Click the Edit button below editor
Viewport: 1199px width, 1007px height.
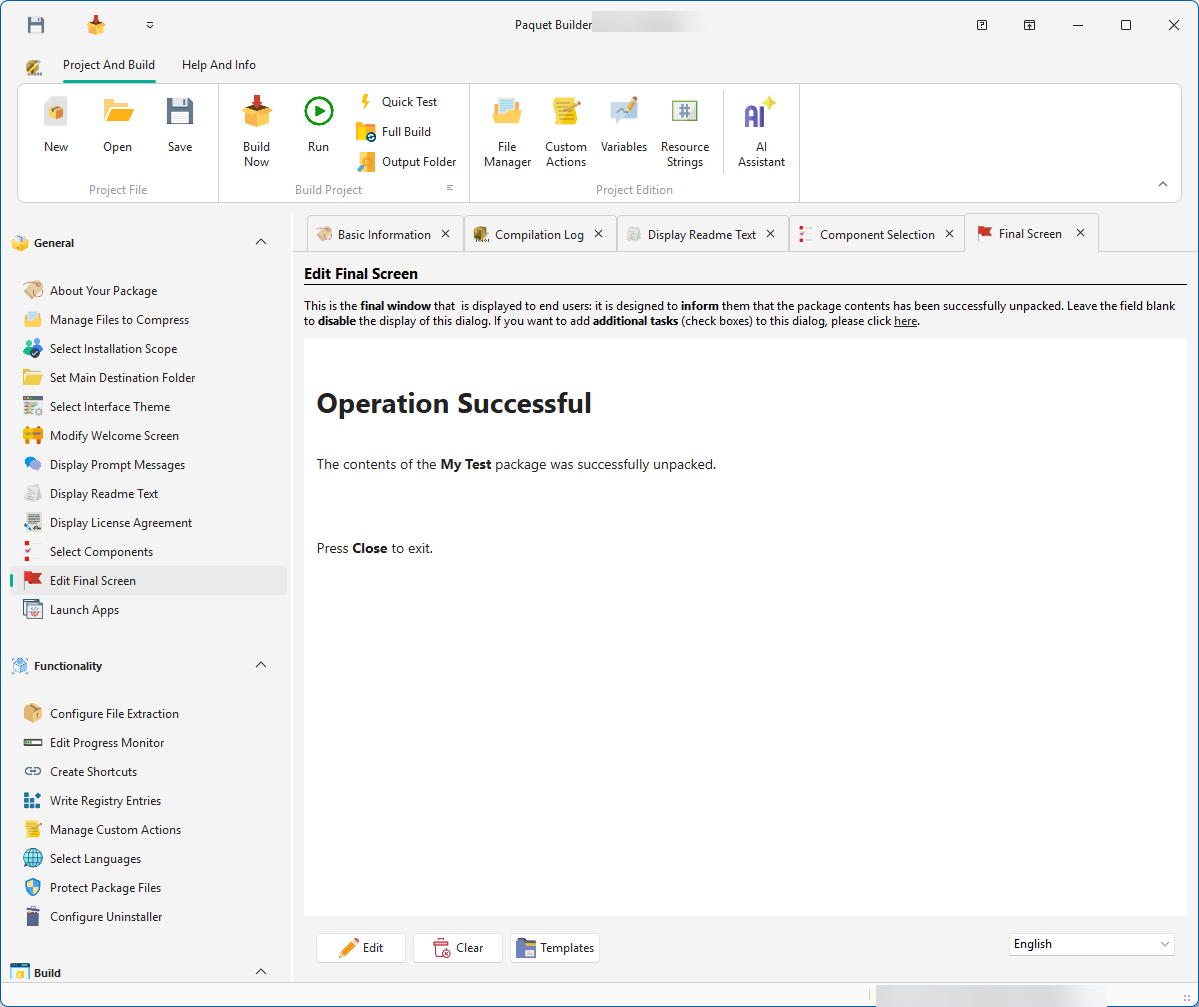coord(361,948)
